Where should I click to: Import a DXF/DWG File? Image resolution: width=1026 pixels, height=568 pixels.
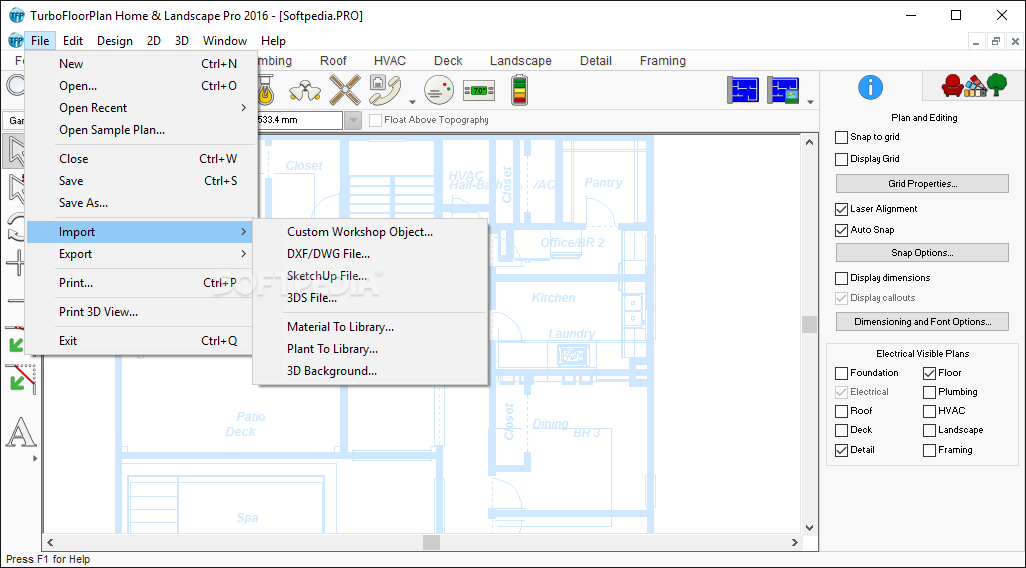pos(370,254)
